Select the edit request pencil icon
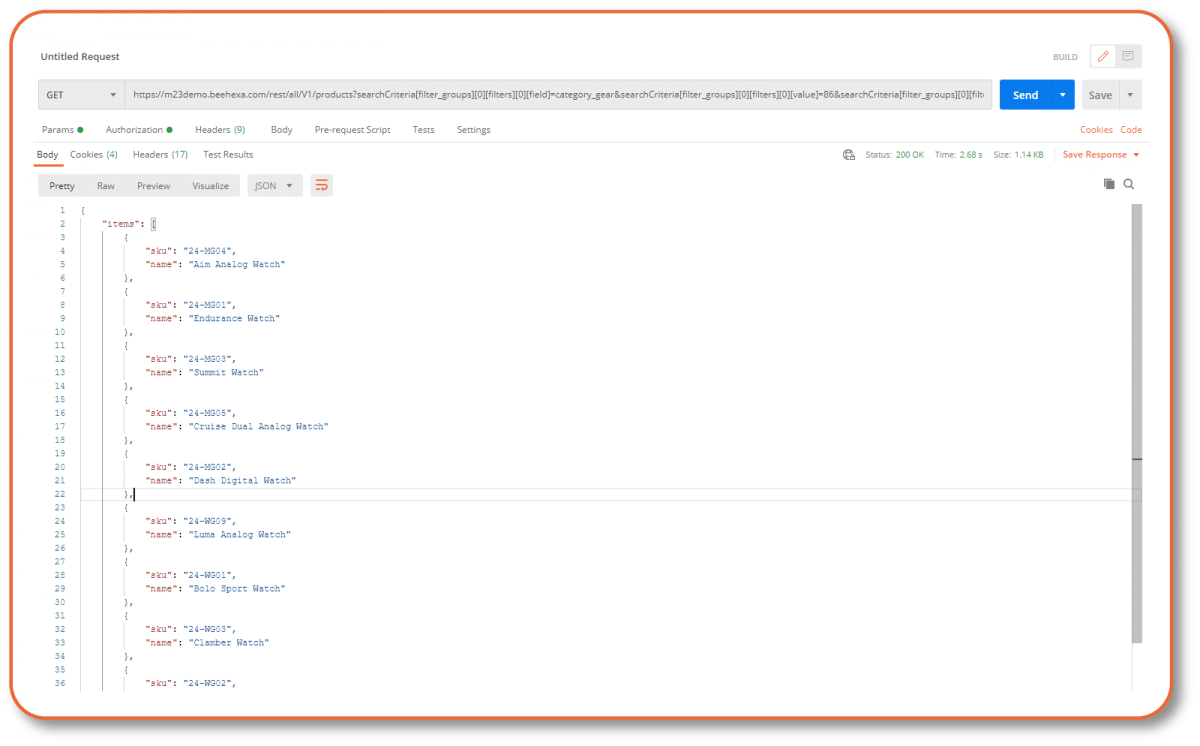1200x746 pixels. pyautogui.click(x=1102, y=56)
